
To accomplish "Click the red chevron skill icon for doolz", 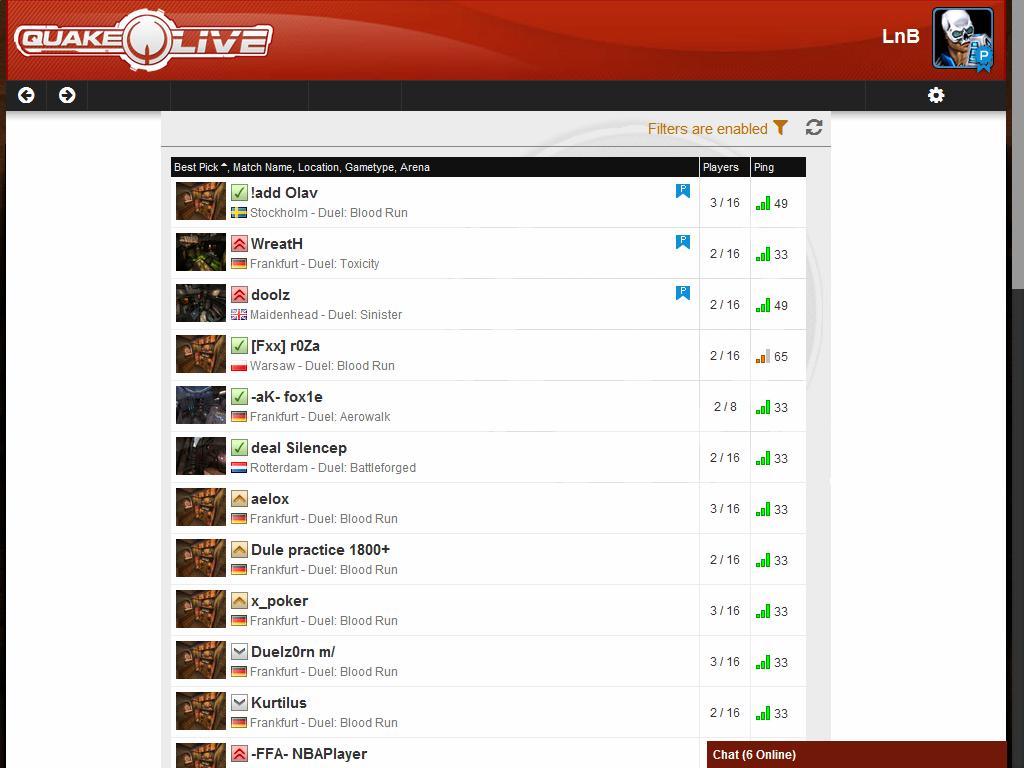I will [x=239, y=295].
